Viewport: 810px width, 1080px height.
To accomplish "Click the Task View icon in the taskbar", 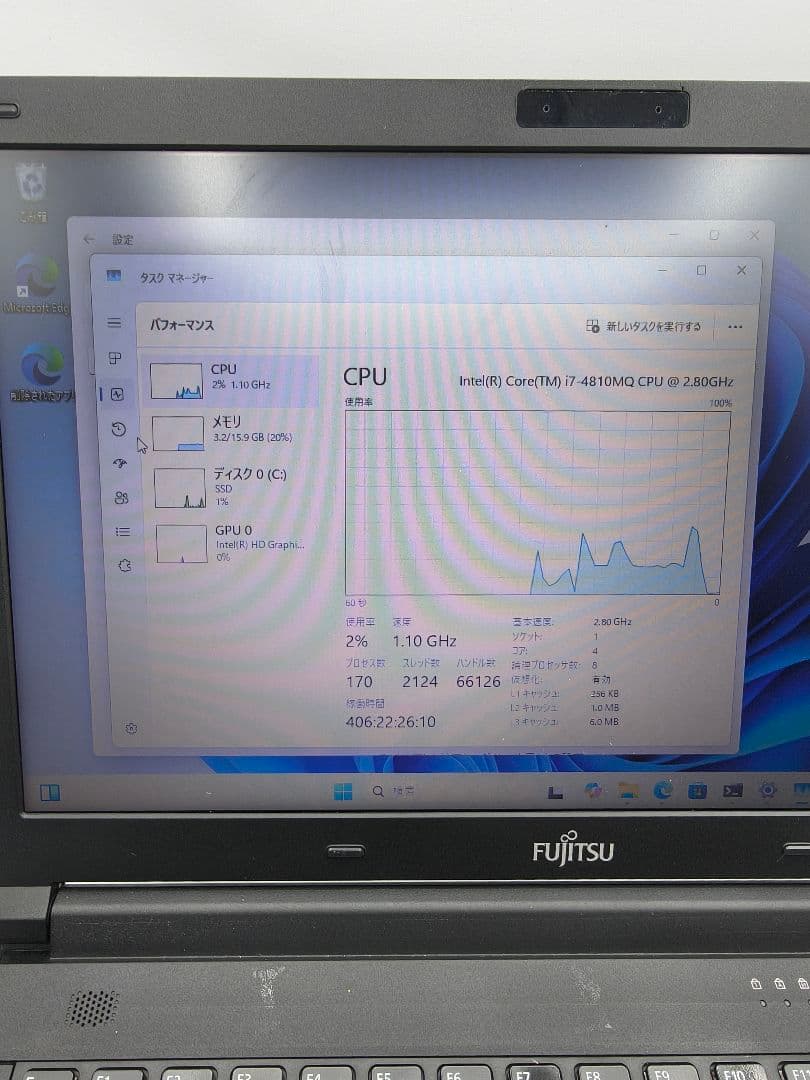I will (555, 793).
